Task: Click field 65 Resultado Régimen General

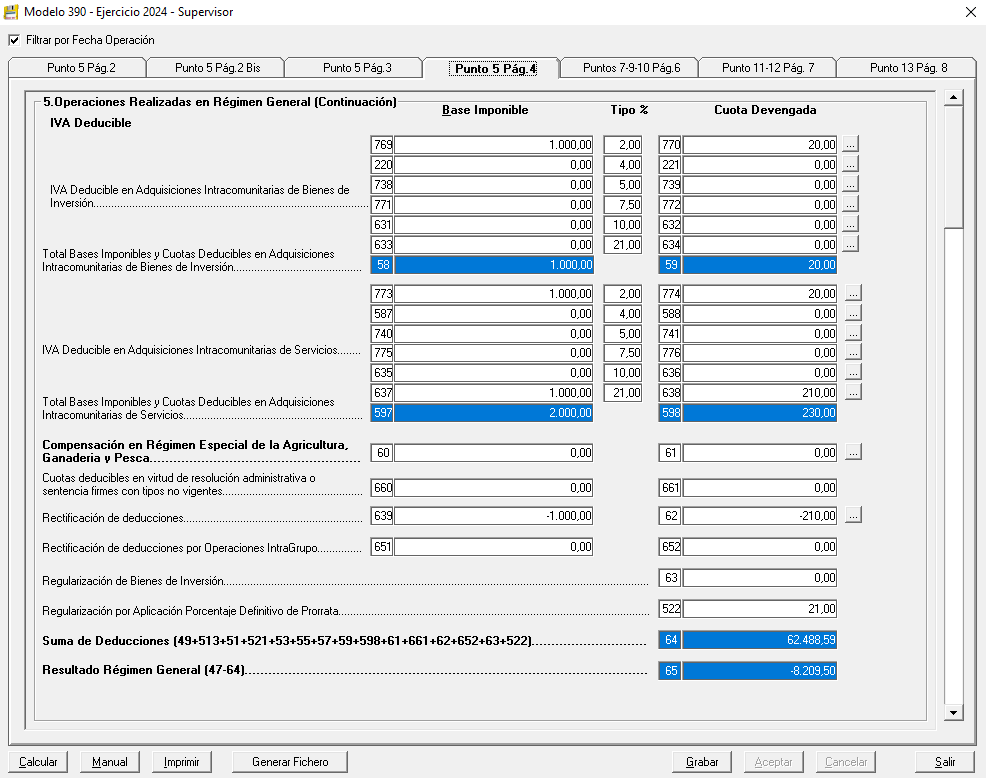Action: [x=760, y=671]
